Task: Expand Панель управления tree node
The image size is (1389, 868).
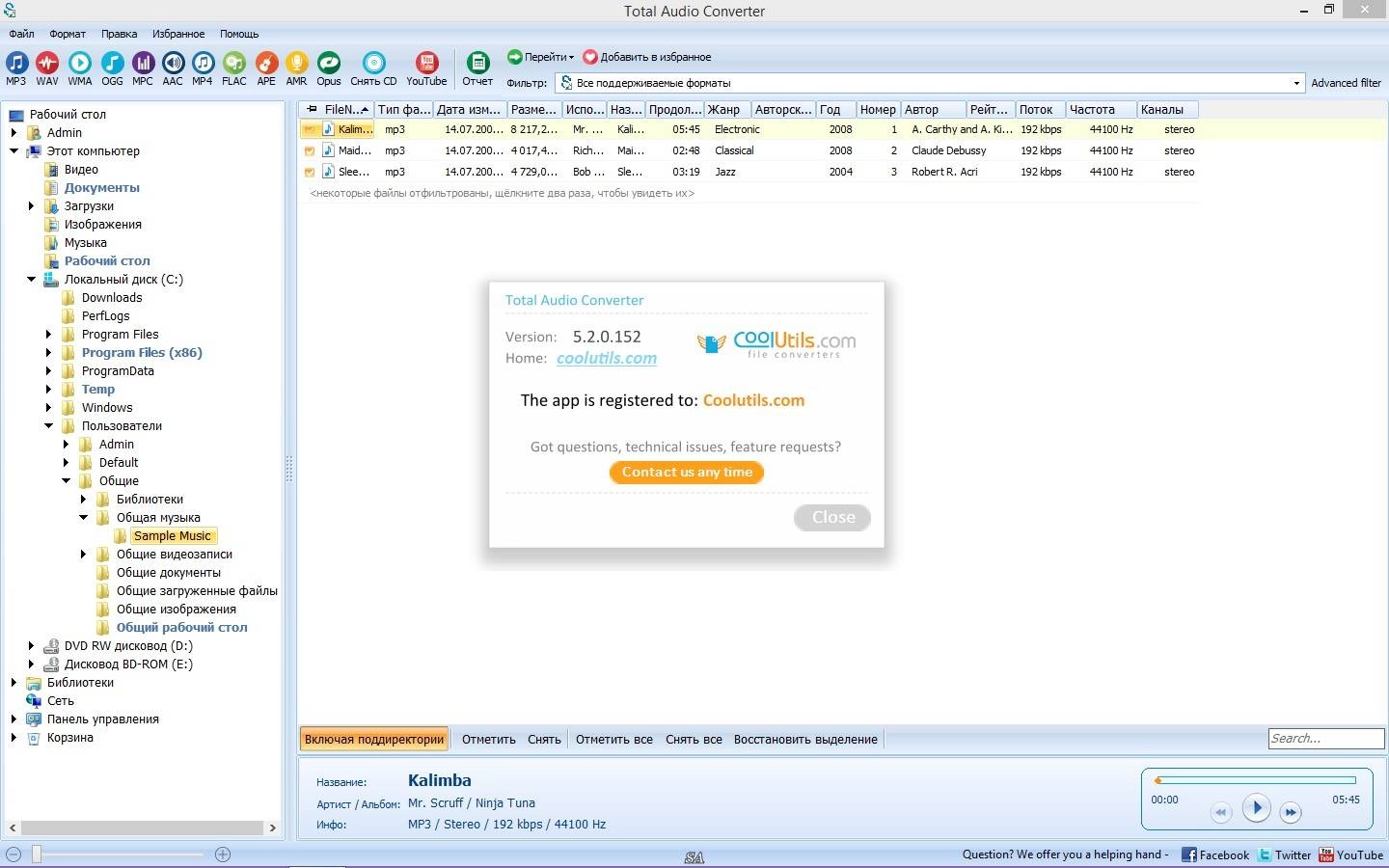Action: pos(14,719)
